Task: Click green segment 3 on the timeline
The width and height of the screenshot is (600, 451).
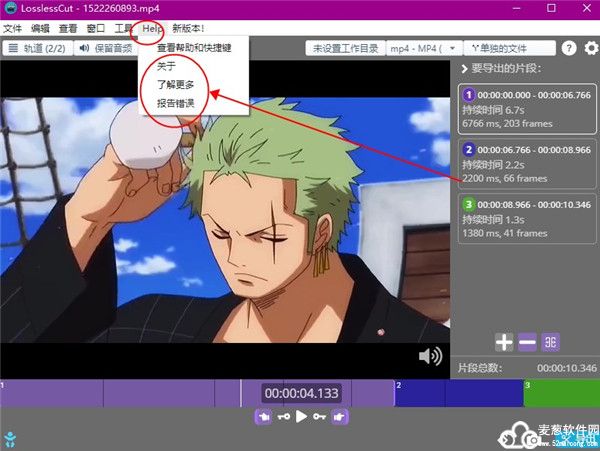Action: pyautogui.click(x=562, y=393)
